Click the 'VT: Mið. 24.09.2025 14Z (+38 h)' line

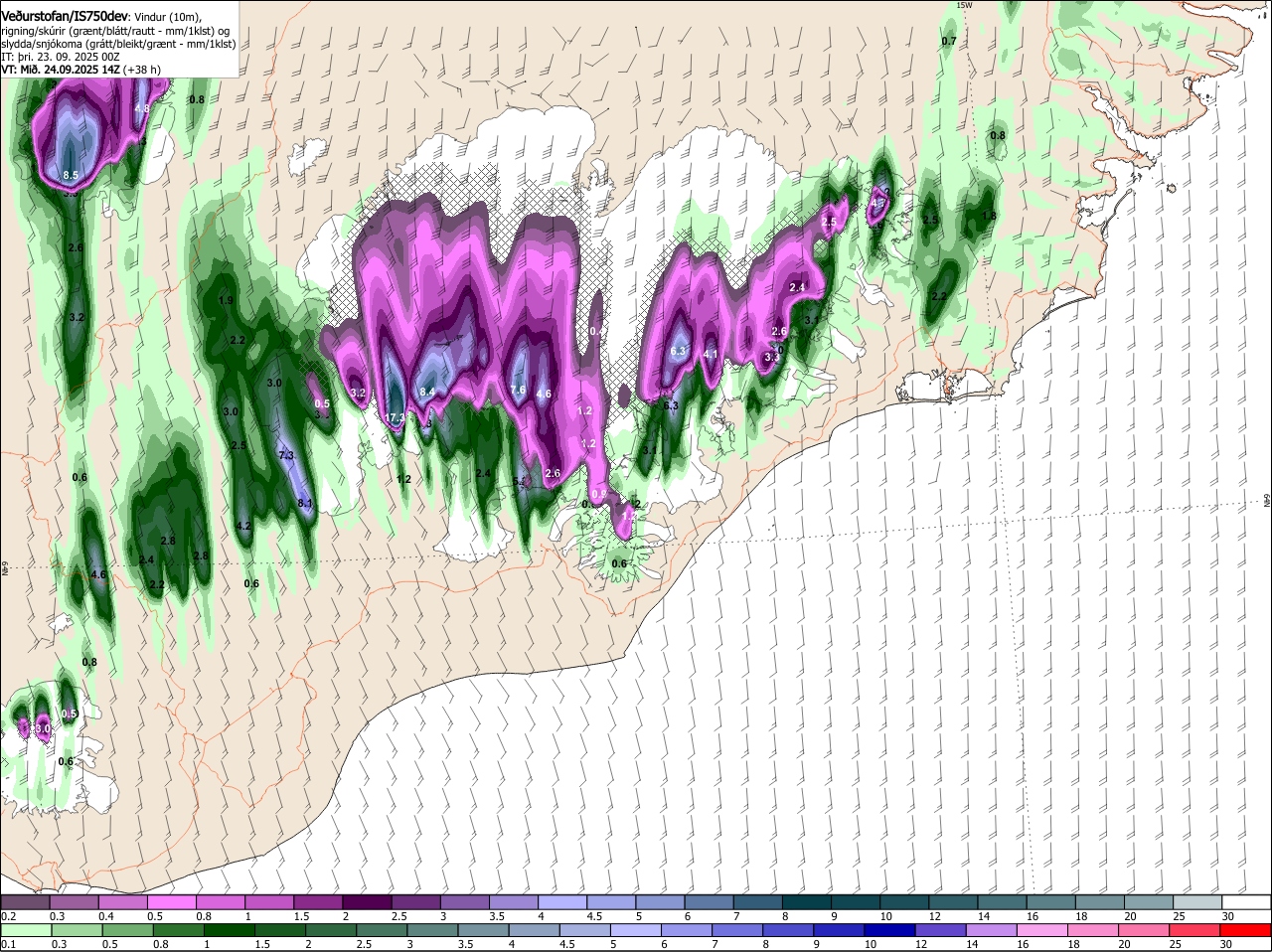[x=79, y=70]
